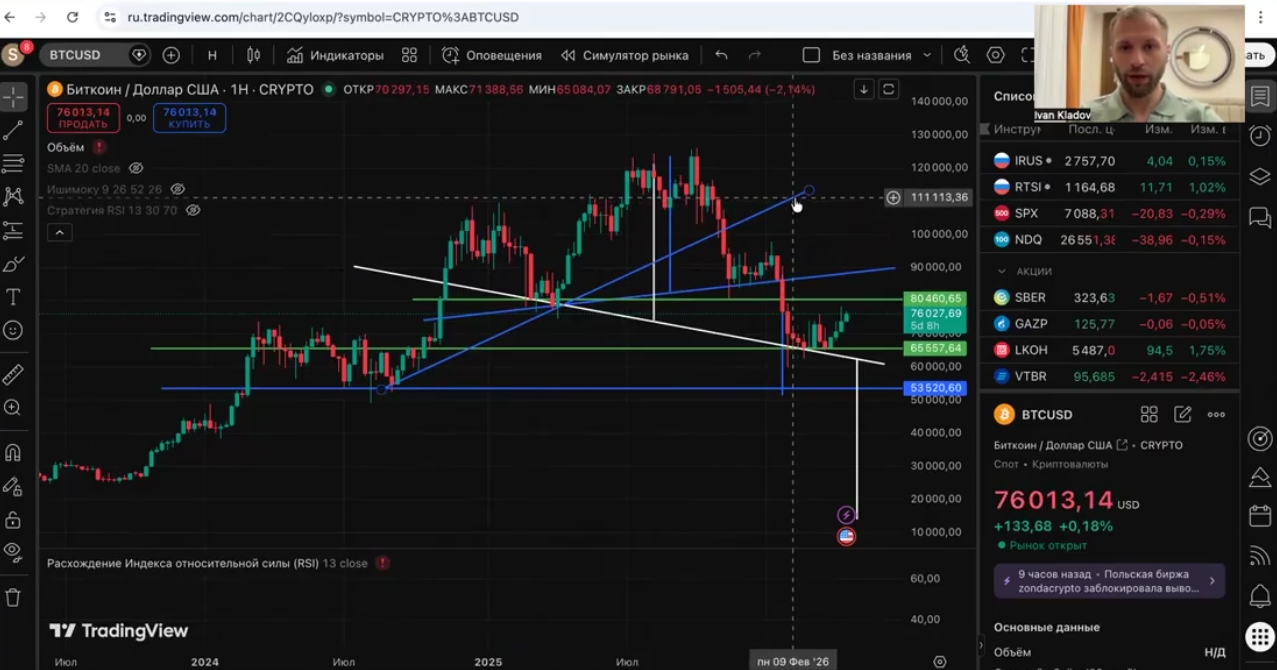
Task: Toggle auto-fit data to screen button
Action: 889,89
